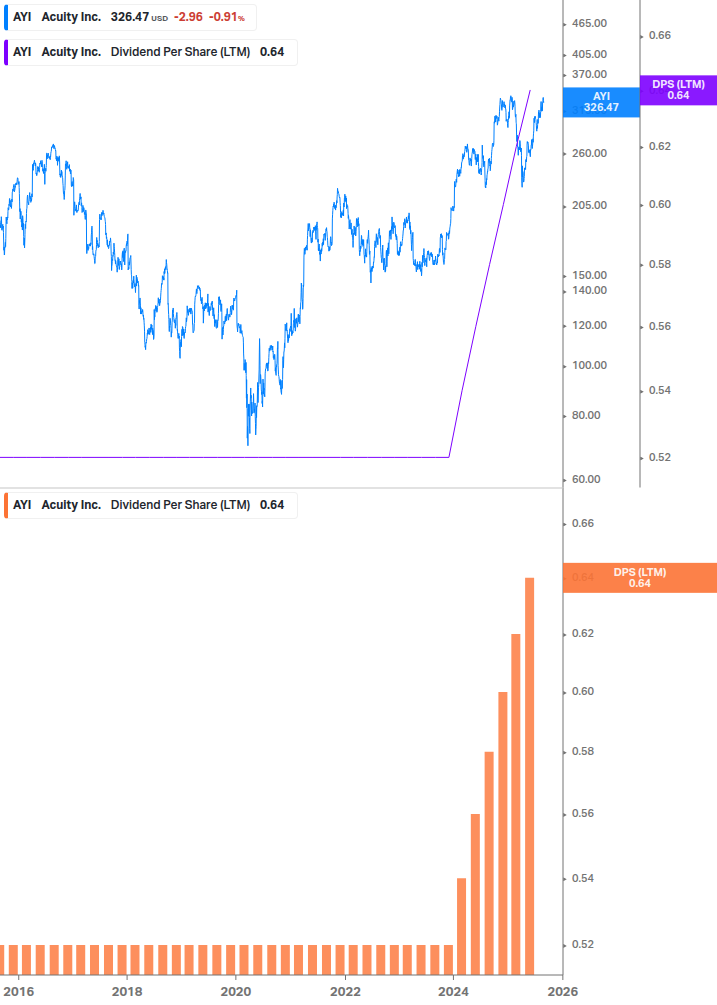Click the purple DPS (LTM) 0.64 tag
The height and width of the screenshot is (1005, 717).
point(678,90)
